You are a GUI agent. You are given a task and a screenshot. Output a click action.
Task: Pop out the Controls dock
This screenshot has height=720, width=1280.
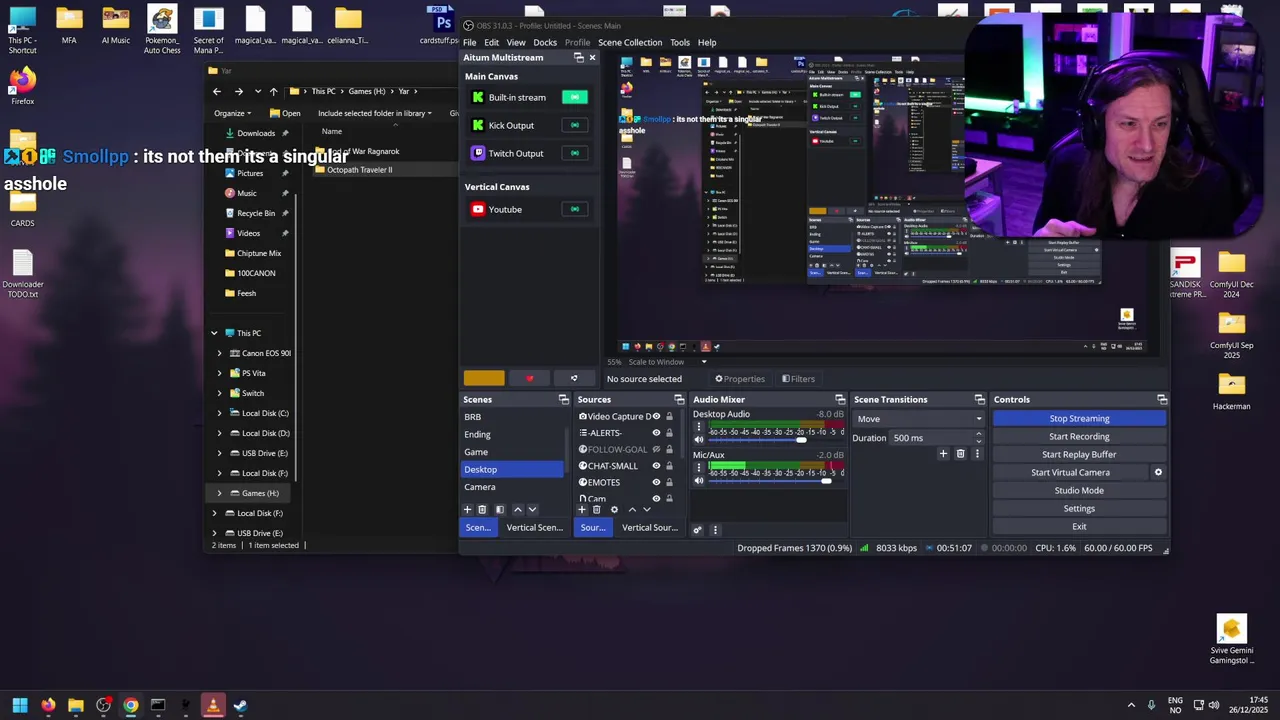(1161, 399)
